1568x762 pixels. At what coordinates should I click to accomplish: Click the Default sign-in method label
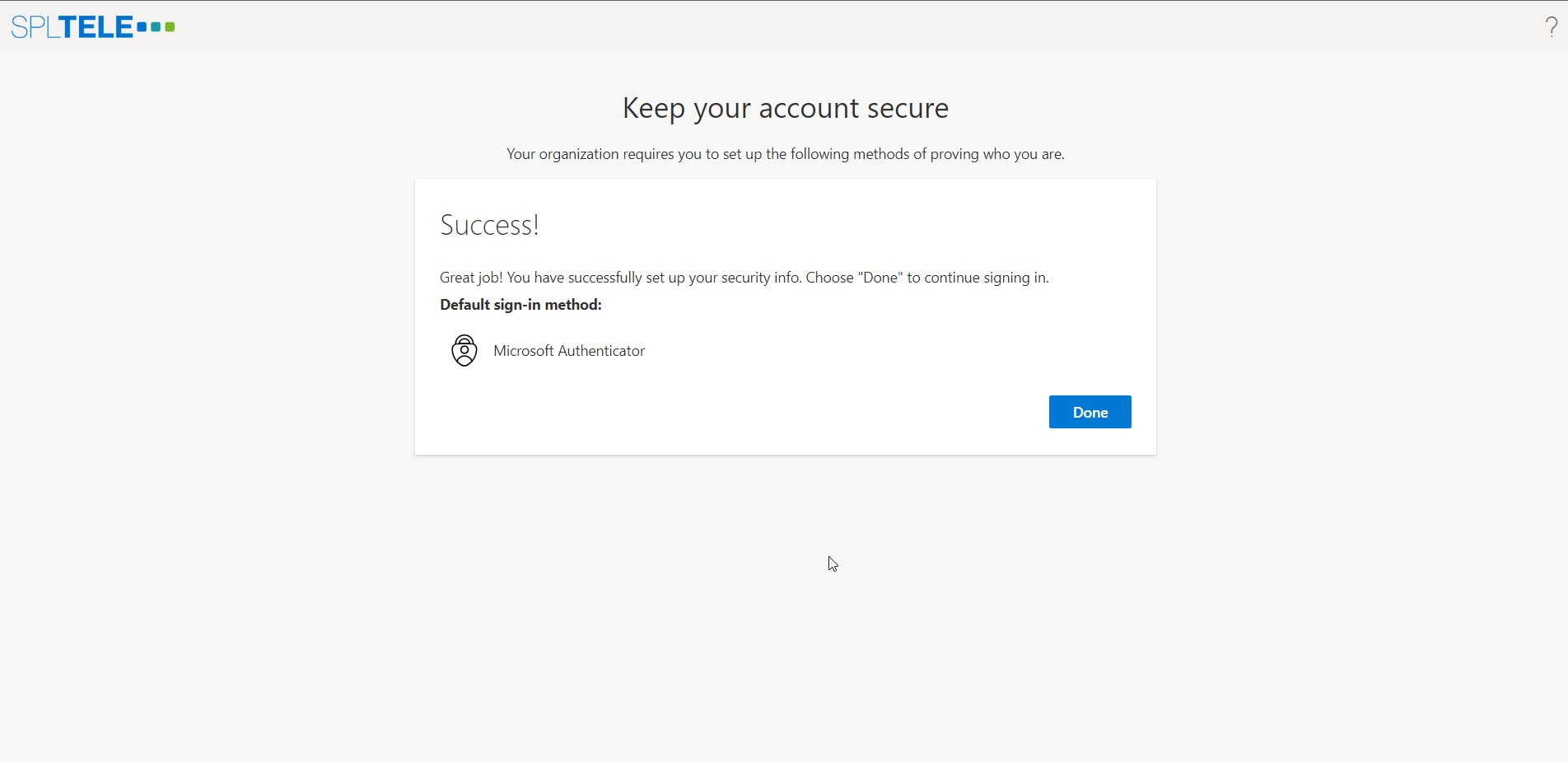pos(520,305)
